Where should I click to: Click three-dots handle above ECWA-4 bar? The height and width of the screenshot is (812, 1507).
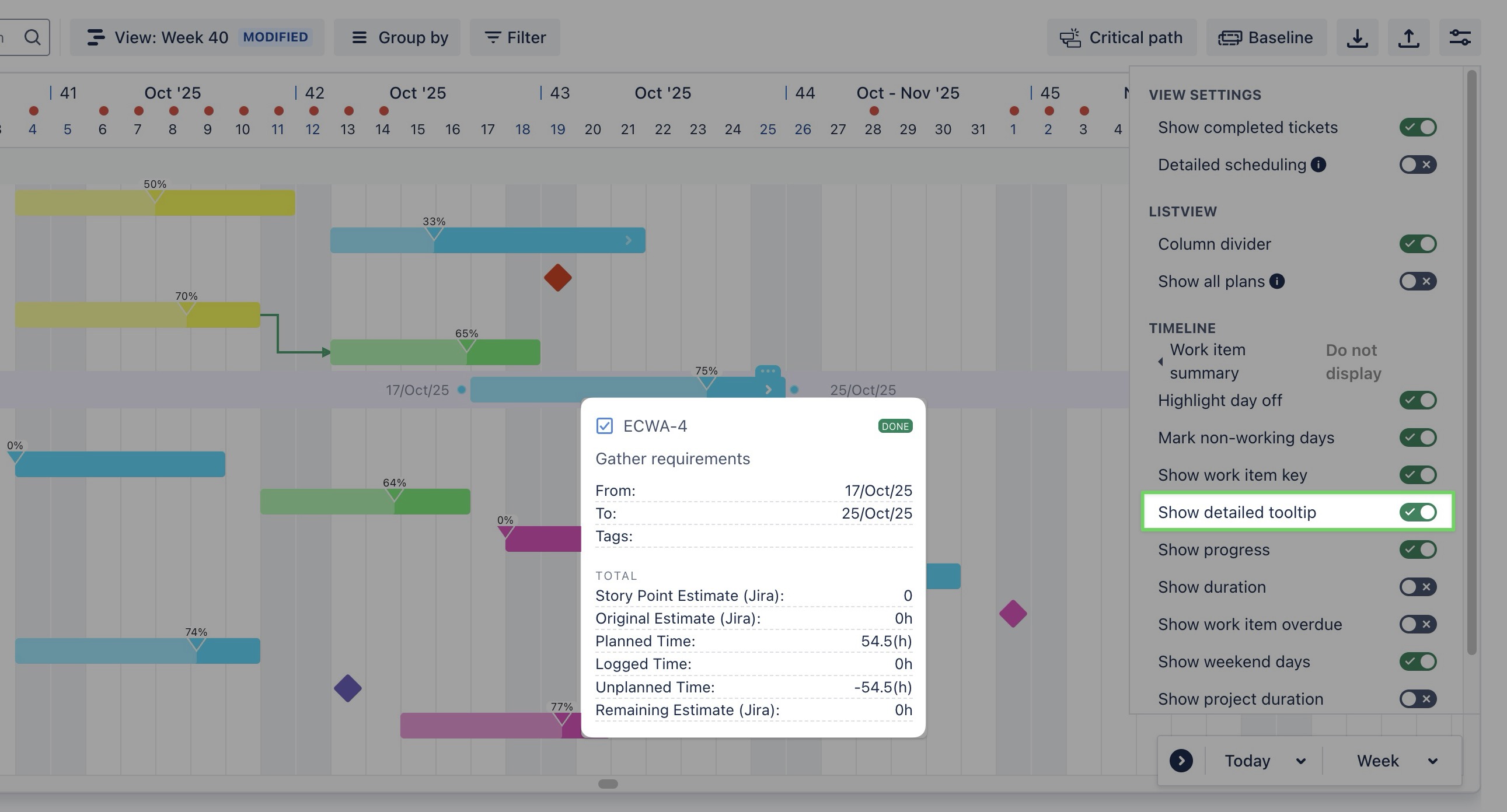click(768, 371)
